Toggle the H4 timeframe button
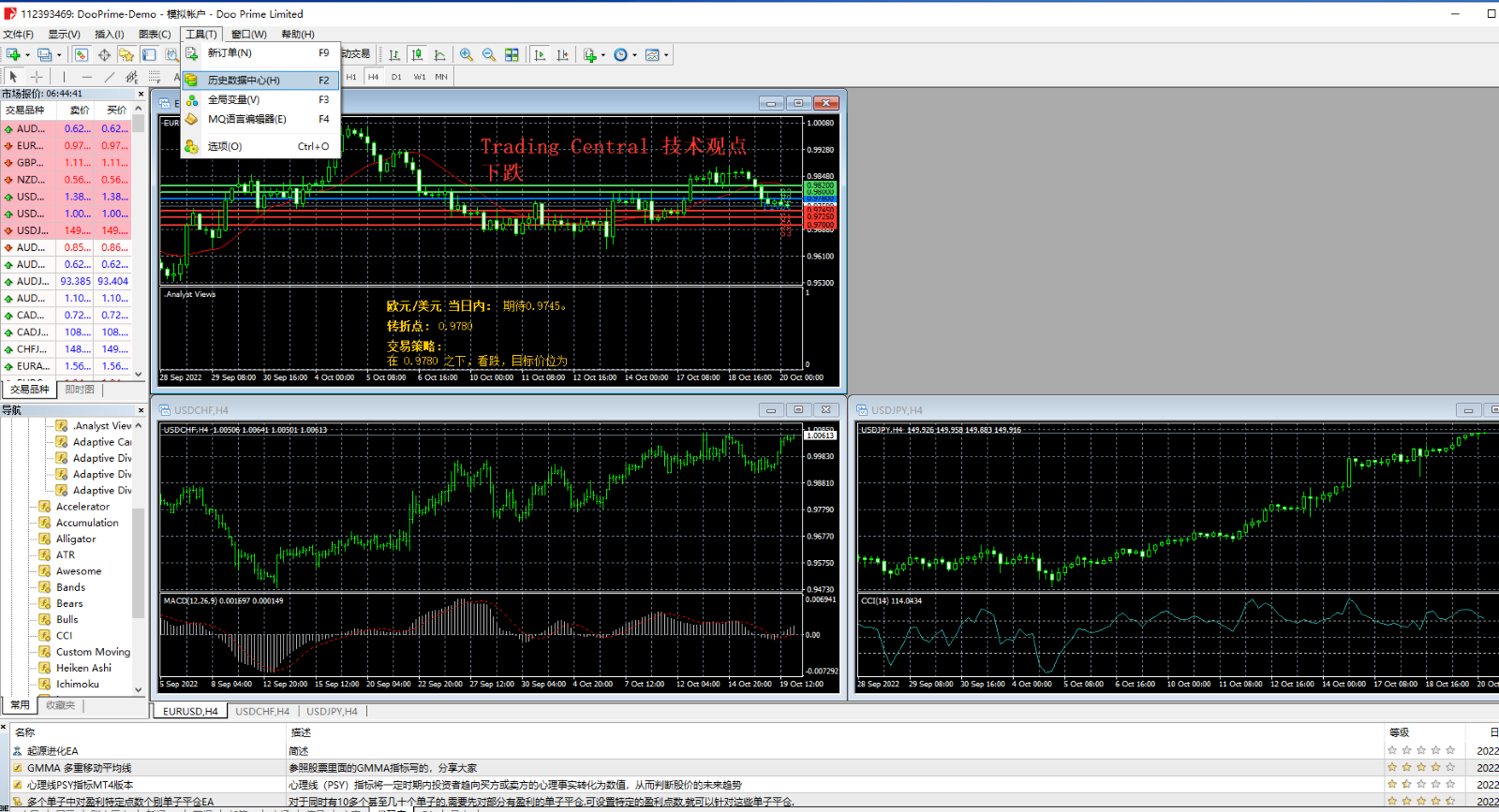 pyautogui.click(x=373, y=77)
